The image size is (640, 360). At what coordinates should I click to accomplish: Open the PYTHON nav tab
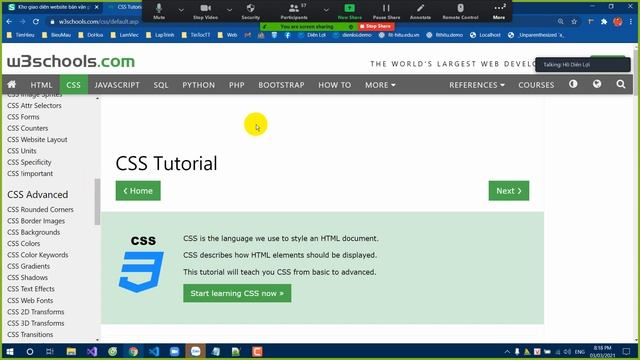coord(198,85)
